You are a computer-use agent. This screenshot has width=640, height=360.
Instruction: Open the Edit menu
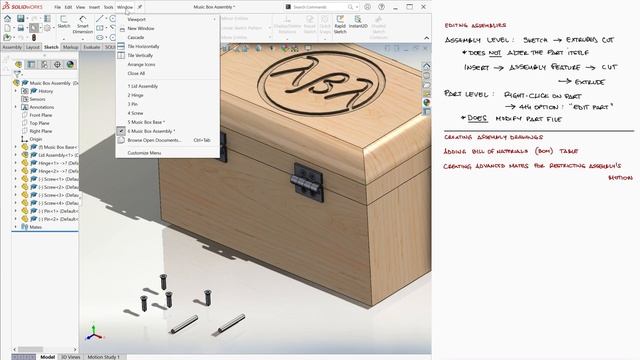point(68,7)
